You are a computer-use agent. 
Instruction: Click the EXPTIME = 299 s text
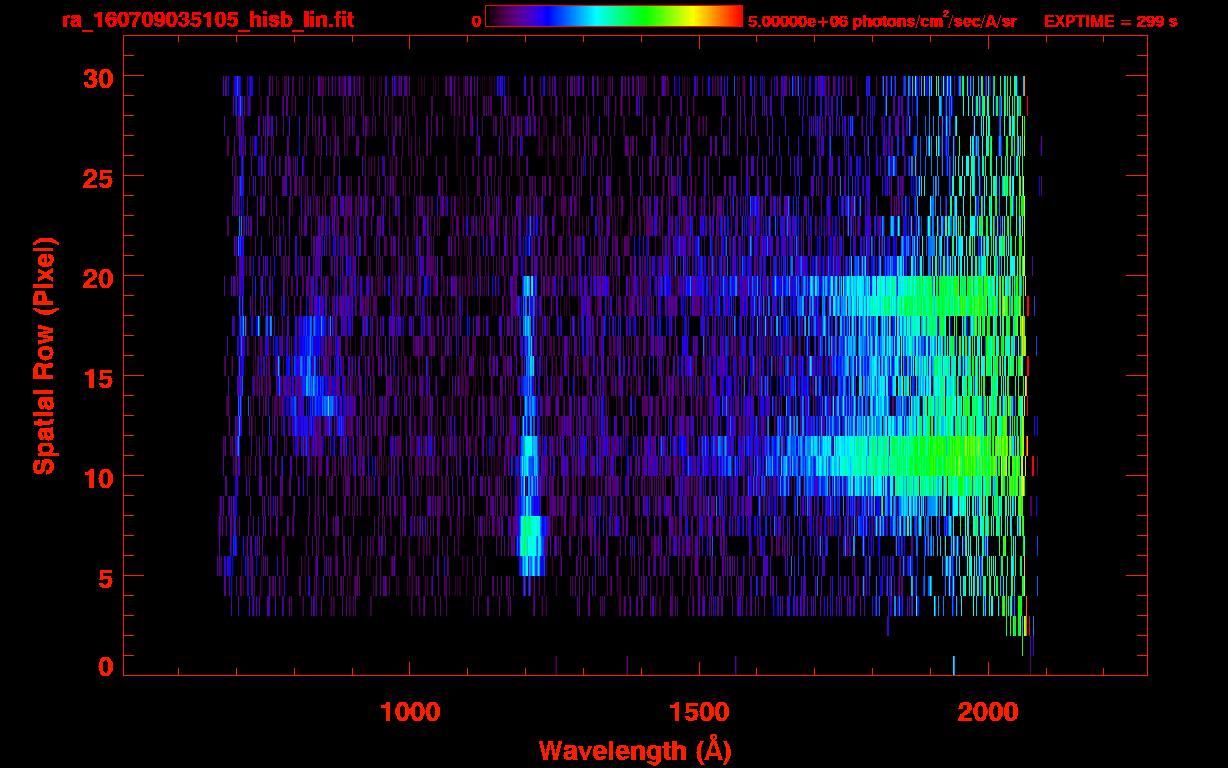[x=1110, y=21]
